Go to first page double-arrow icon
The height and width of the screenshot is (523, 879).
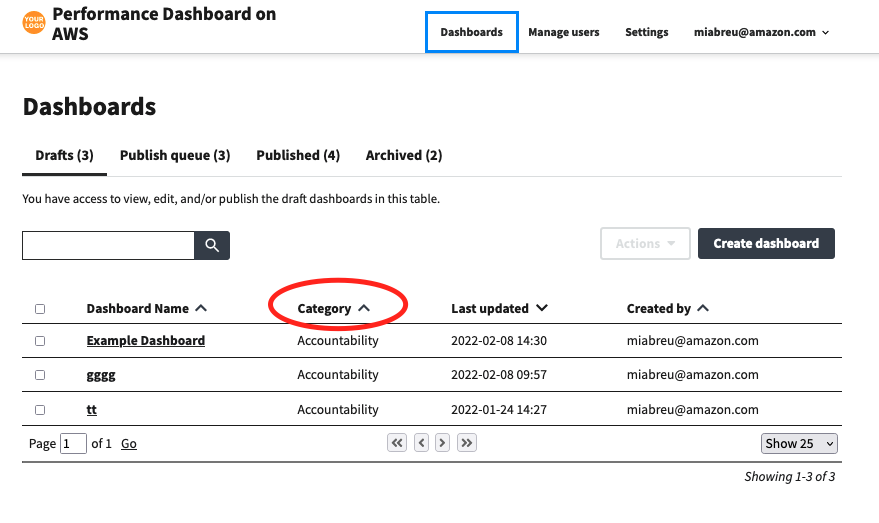pyautogui.click(x=397, y=443)
